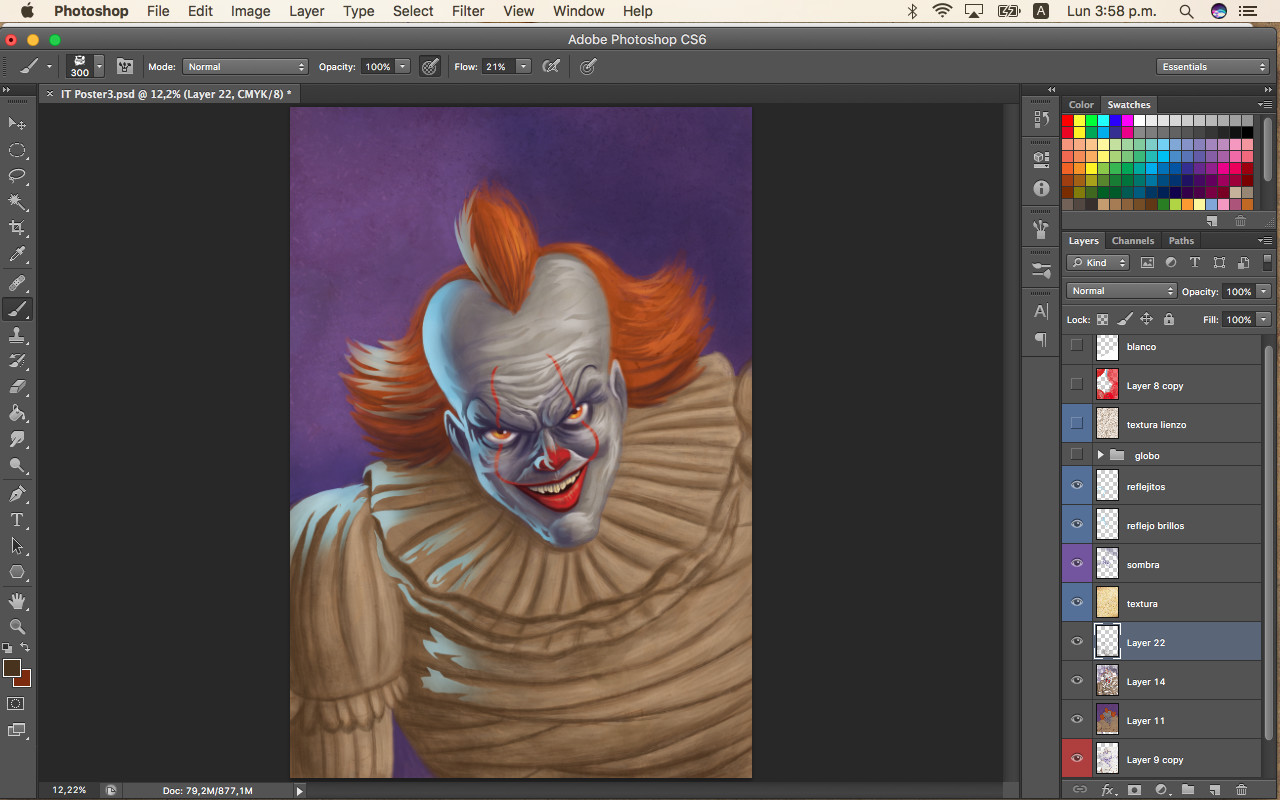Open the layer Kind filter dropdown
The width and height of the screenshot is (1280, 800).
pyautogui.click(x=1098, y=263)
